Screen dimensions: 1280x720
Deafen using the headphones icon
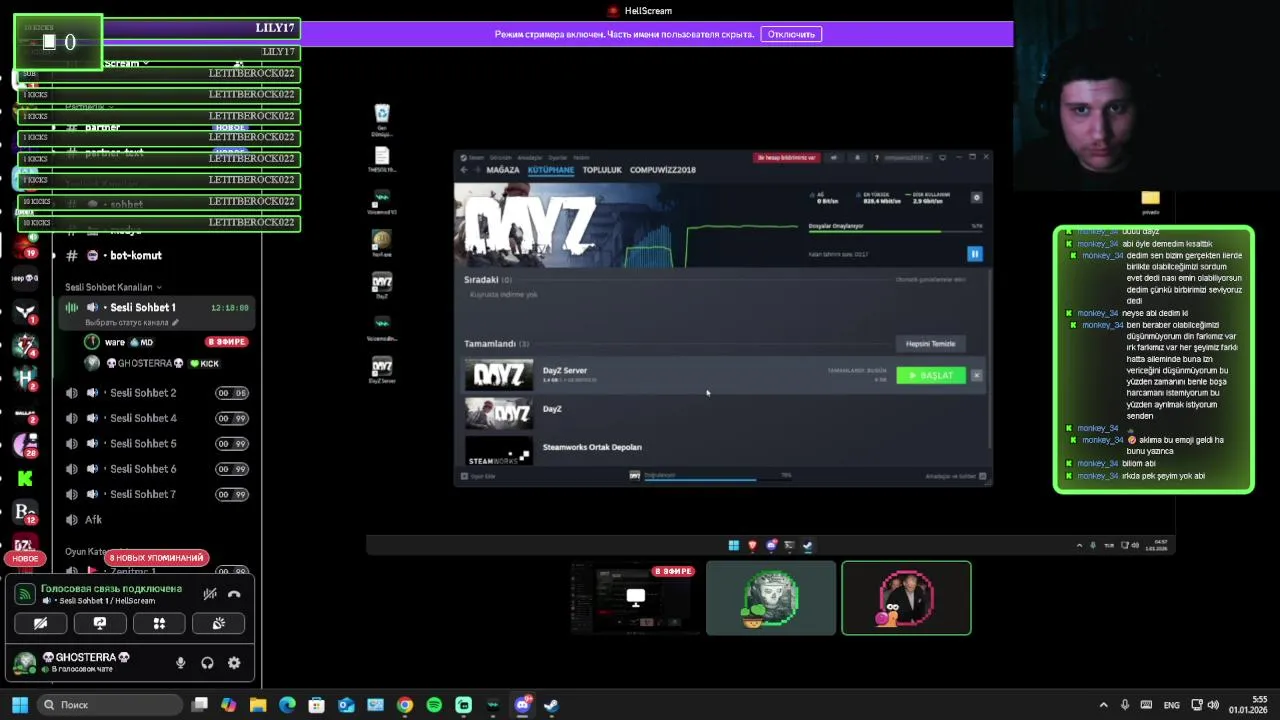click(207, 662)
